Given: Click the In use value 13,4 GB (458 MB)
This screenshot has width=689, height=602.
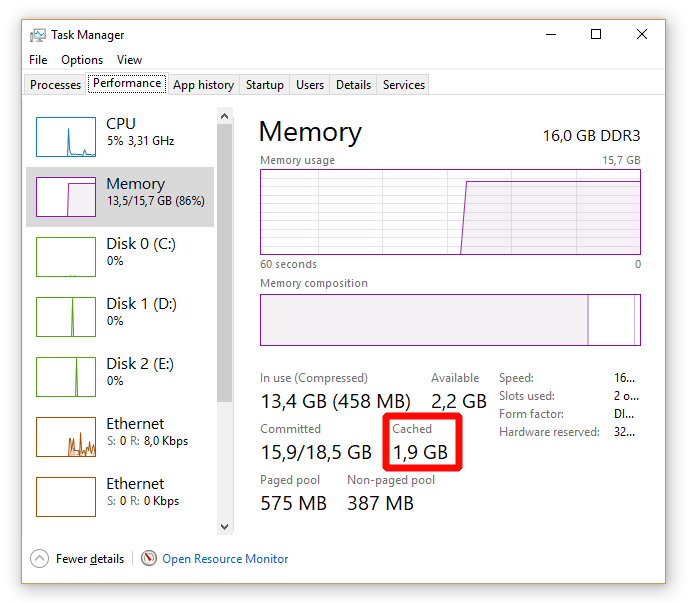Looking at the screenshot, I should [x=336, y=401].
